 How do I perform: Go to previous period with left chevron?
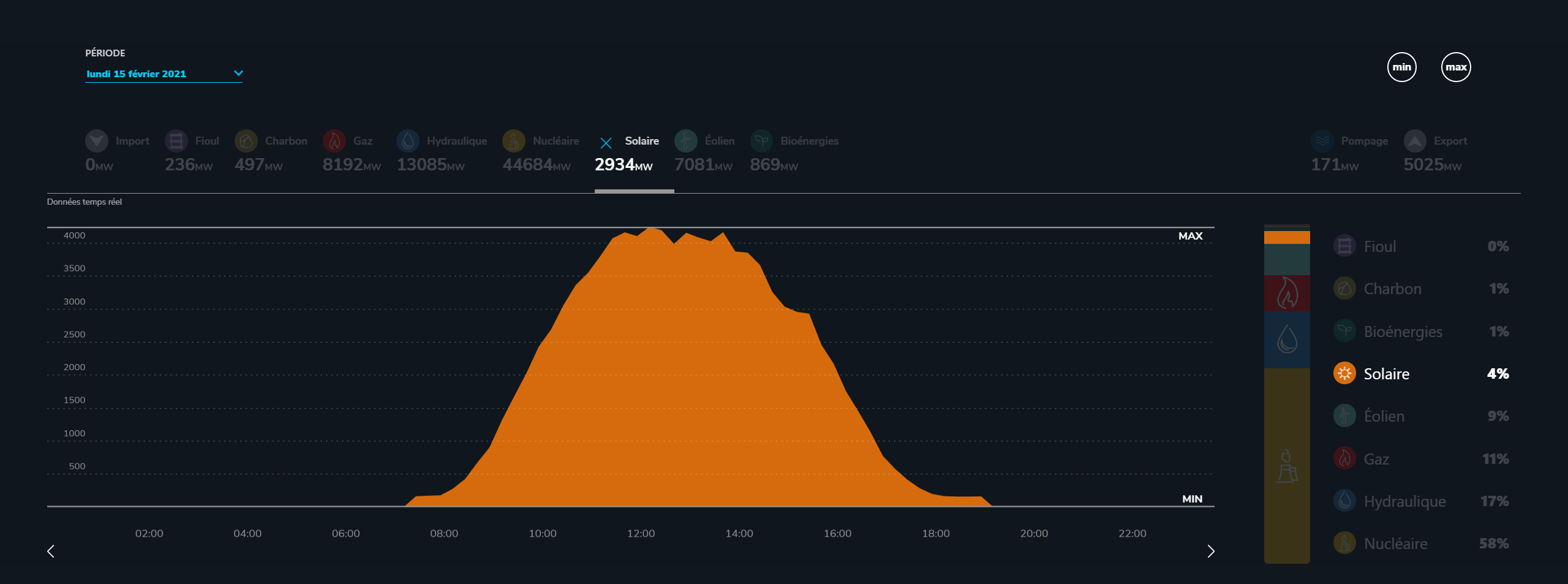51,551
